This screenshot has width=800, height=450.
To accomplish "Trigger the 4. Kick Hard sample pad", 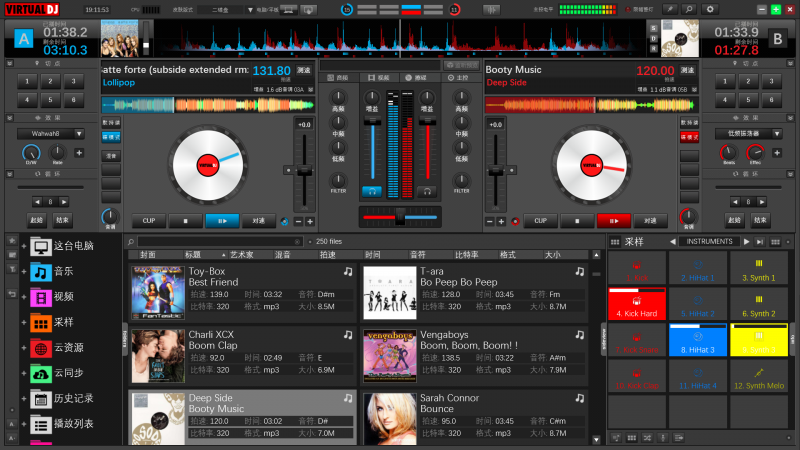I will pyautogui.click(x=637, y=304).
